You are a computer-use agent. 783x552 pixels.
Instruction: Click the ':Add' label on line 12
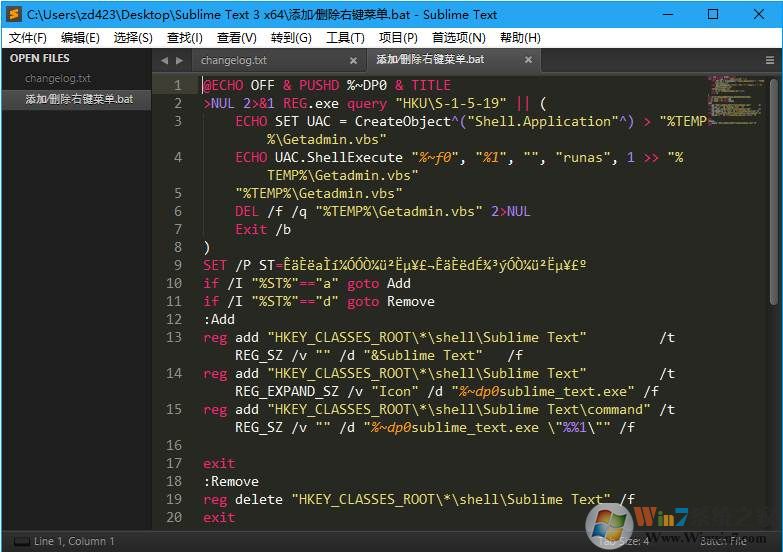(219, 319)
